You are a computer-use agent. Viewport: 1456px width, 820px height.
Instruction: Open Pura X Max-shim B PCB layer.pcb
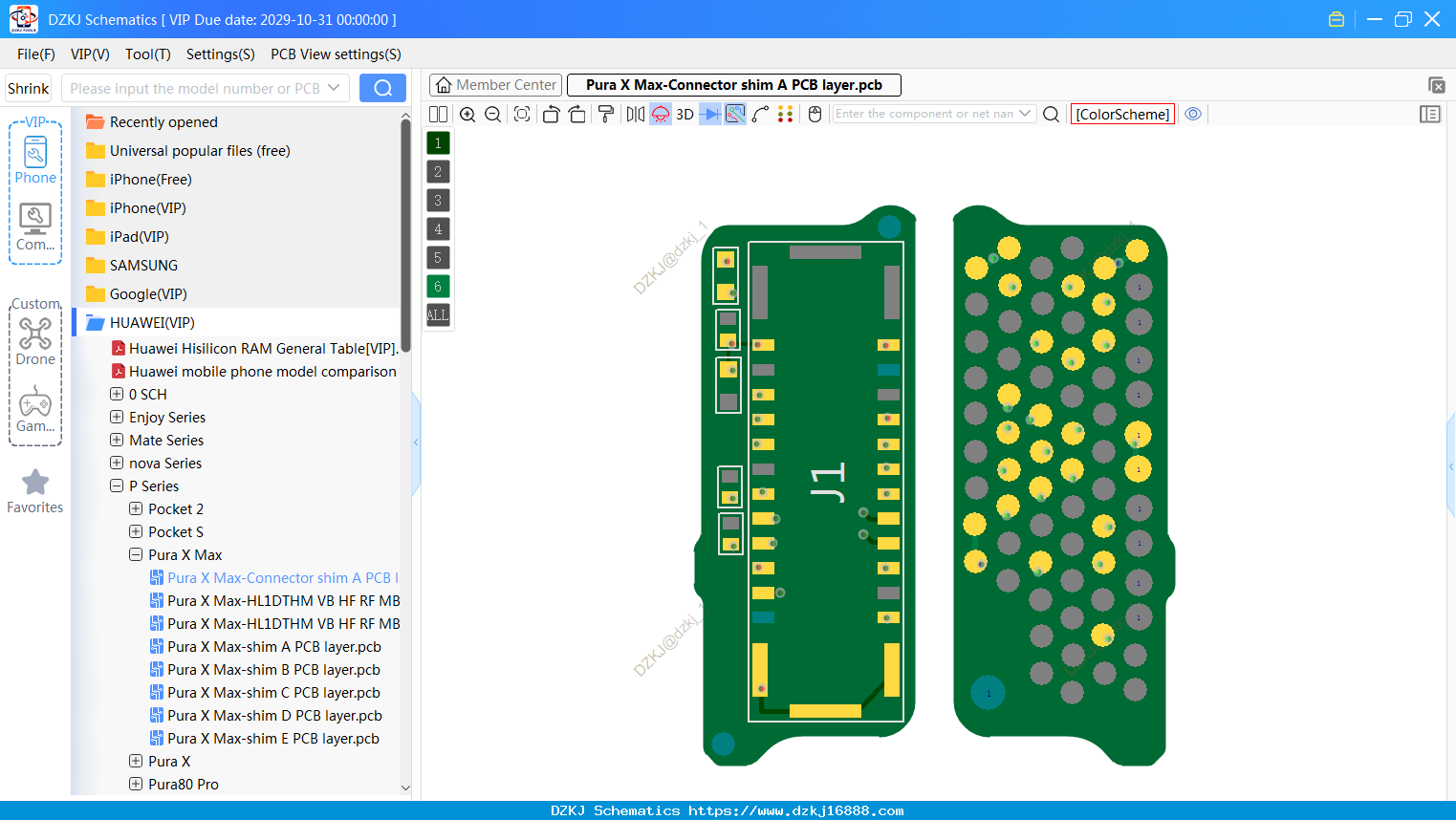[273, 669]
